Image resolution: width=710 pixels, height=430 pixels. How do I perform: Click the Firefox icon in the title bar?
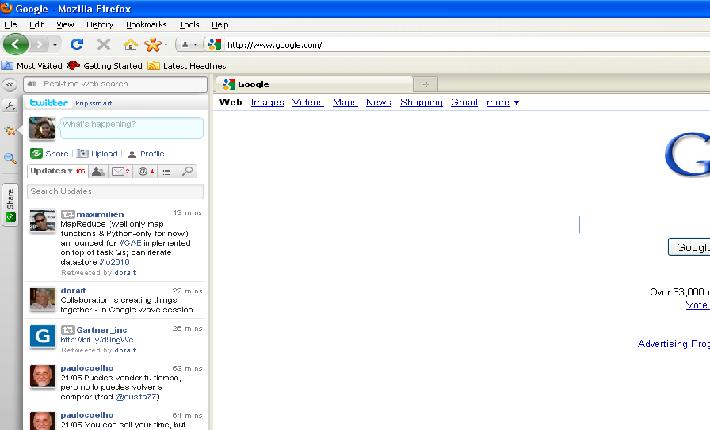(6, 8)
